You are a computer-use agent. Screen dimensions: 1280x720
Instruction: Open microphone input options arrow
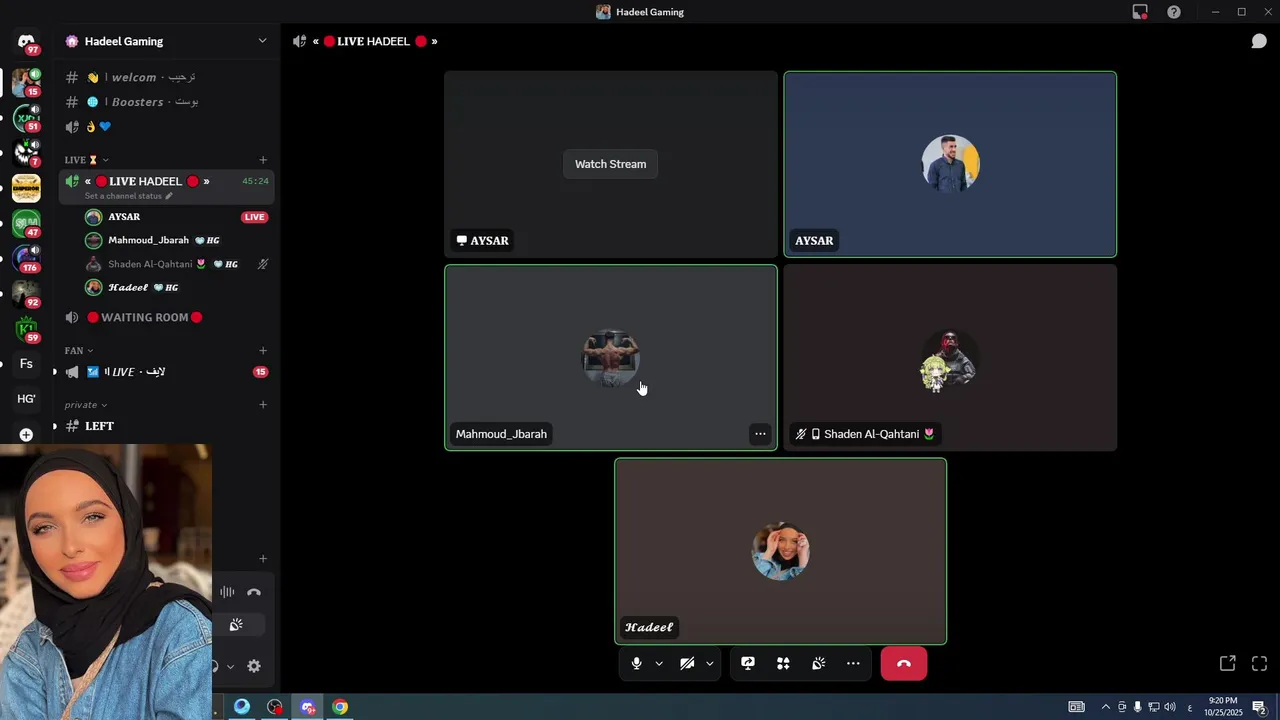(x=659, y=663)
